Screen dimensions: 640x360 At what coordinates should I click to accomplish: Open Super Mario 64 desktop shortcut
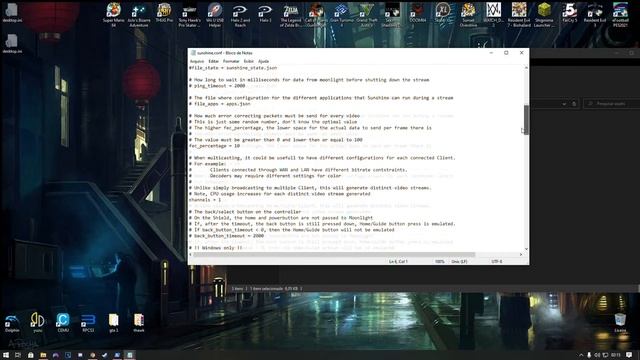113,15
